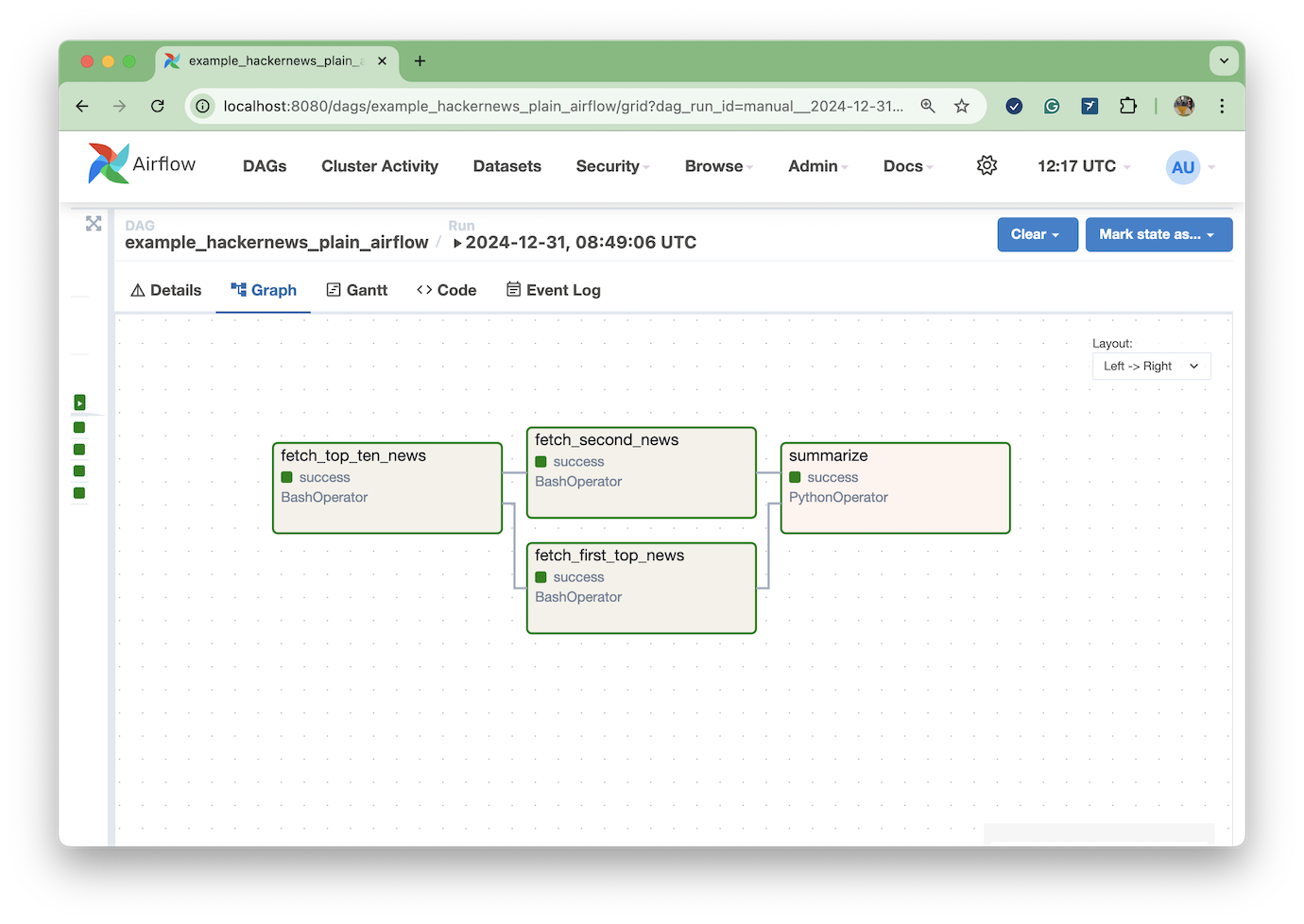Click the example_hackernews_plain_airflow DAG breadcrumb
The image size is (1304, 924).
(x=276, y=243)
